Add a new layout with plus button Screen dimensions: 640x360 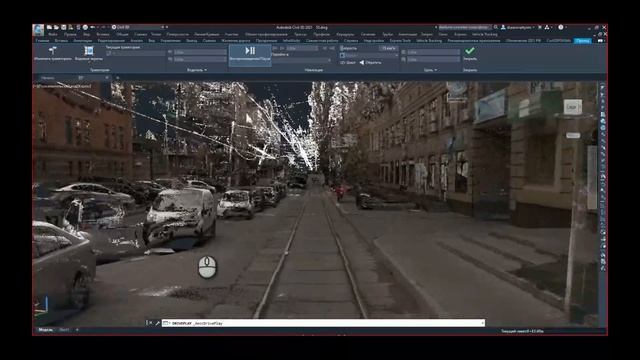click(x=77, y=330)
